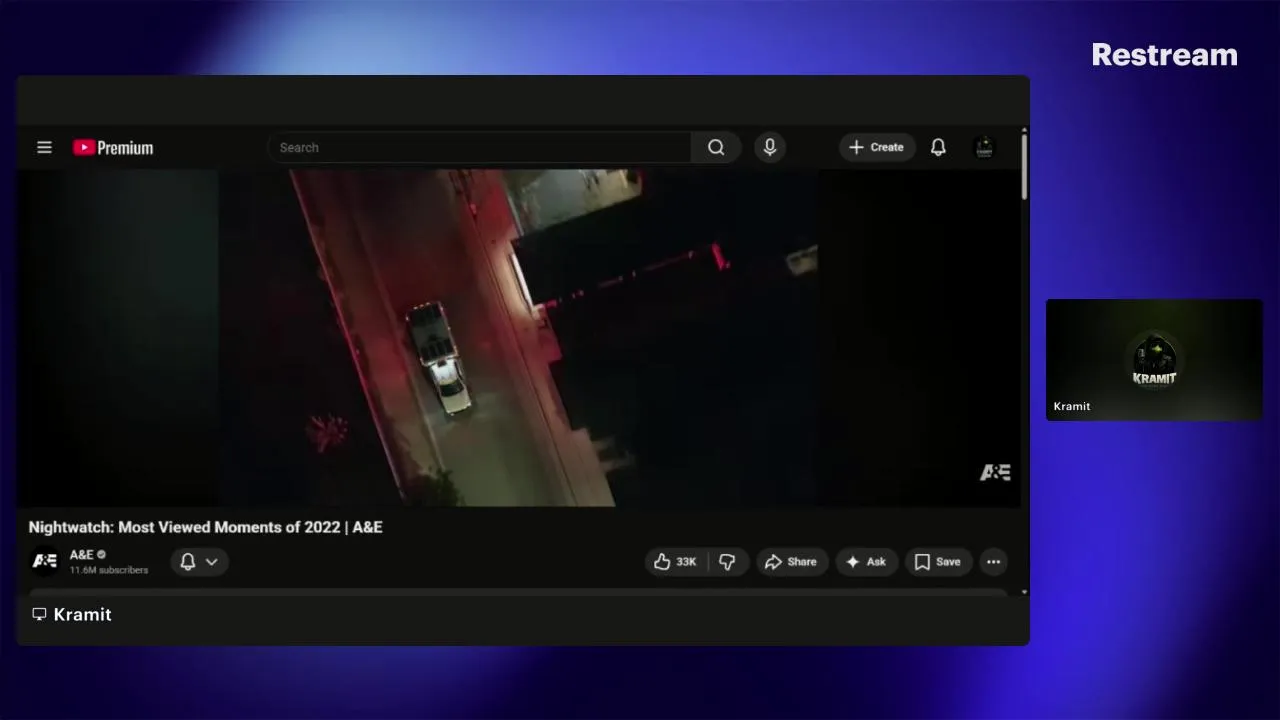
Task: Open the Create menu button
Action: (877, 147)
